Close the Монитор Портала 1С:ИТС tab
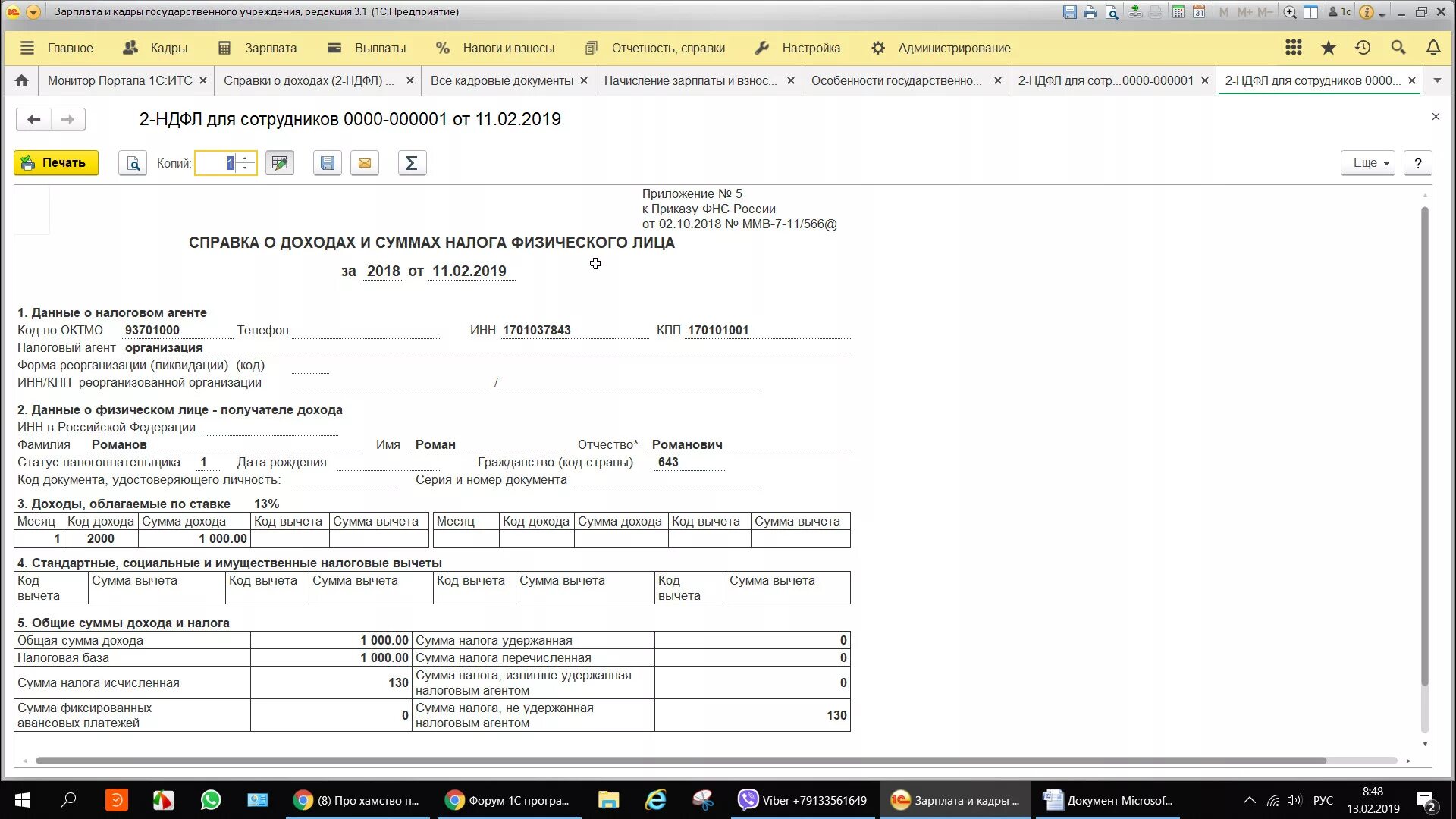 click(202, 80)
